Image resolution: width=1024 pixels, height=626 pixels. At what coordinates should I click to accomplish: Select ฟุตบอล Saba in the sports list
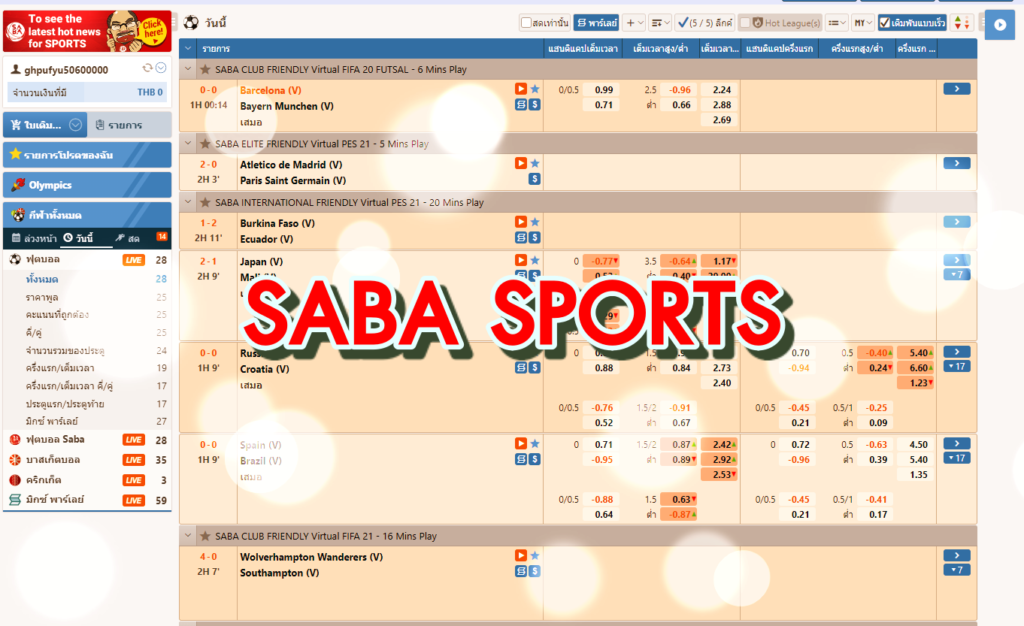pos(55,439)
